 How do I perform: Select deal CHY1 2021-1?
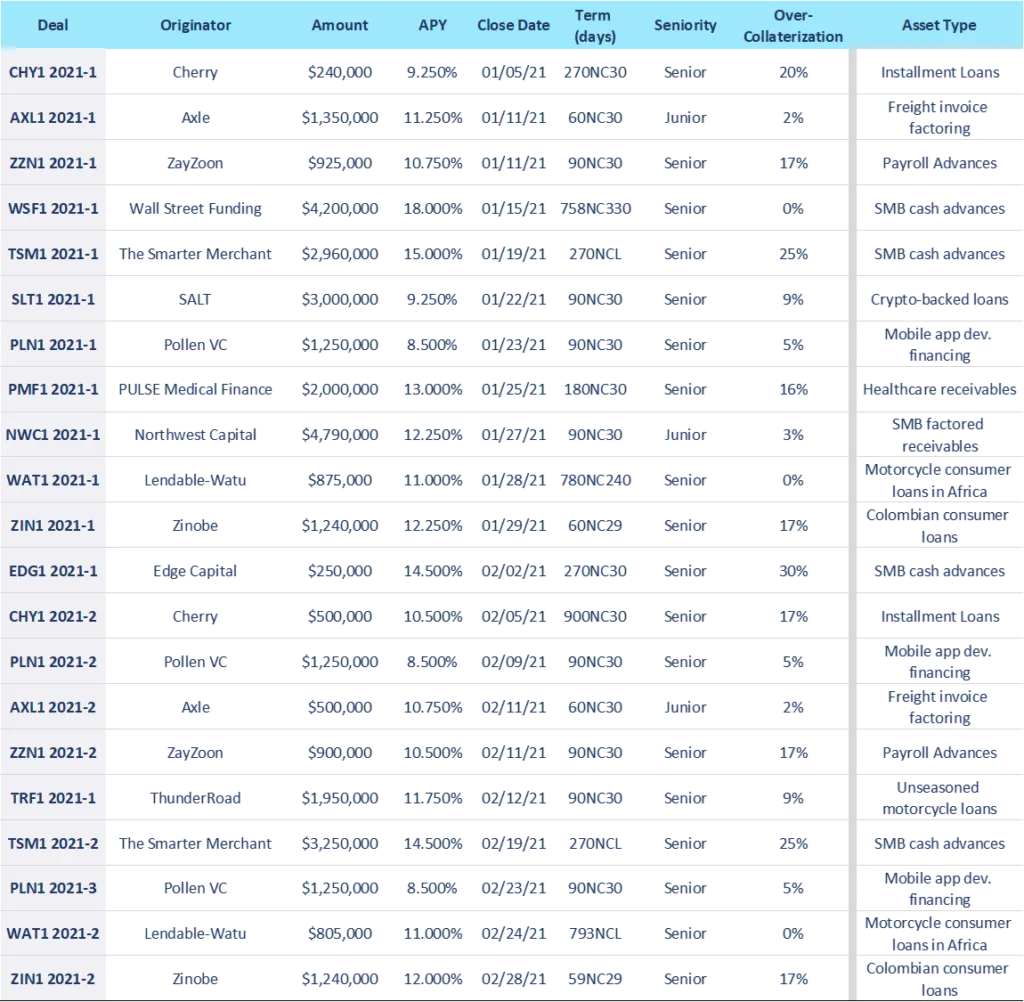[x=53, y=72]
